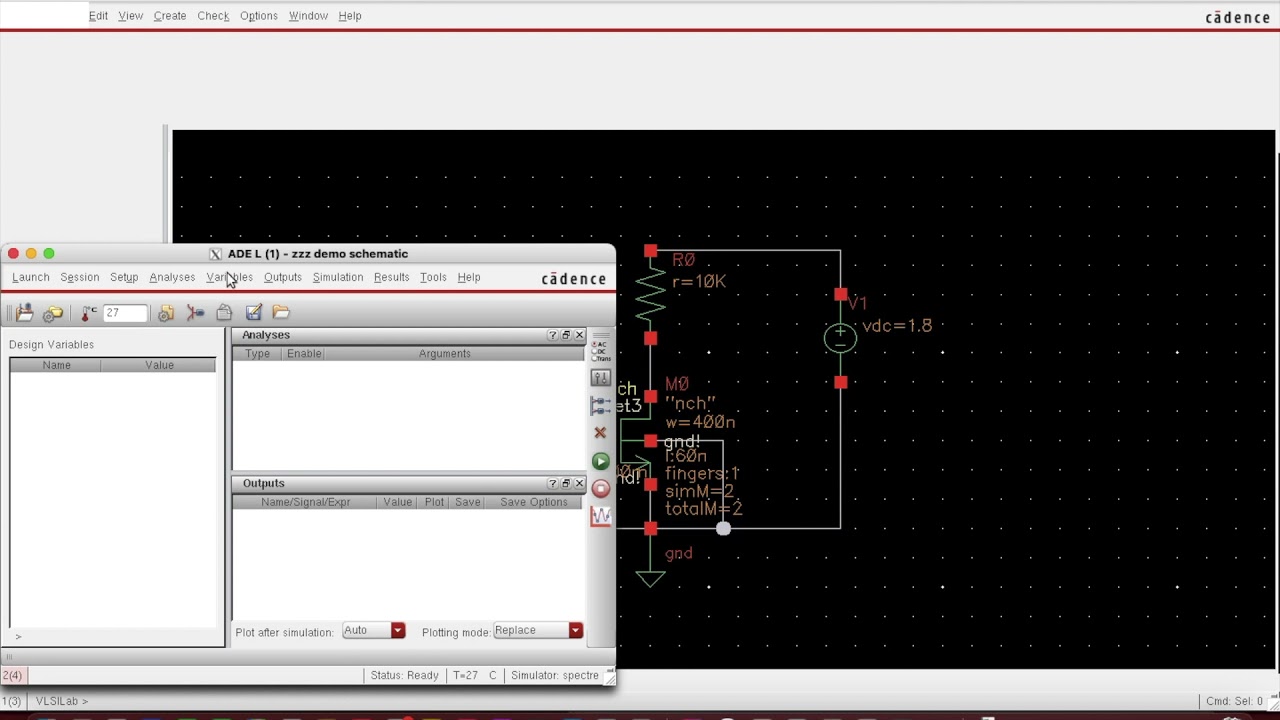This screenshot has width=1280, height=720.
Task: Run simulation with green play icon
Action: (x=600, y=461)
